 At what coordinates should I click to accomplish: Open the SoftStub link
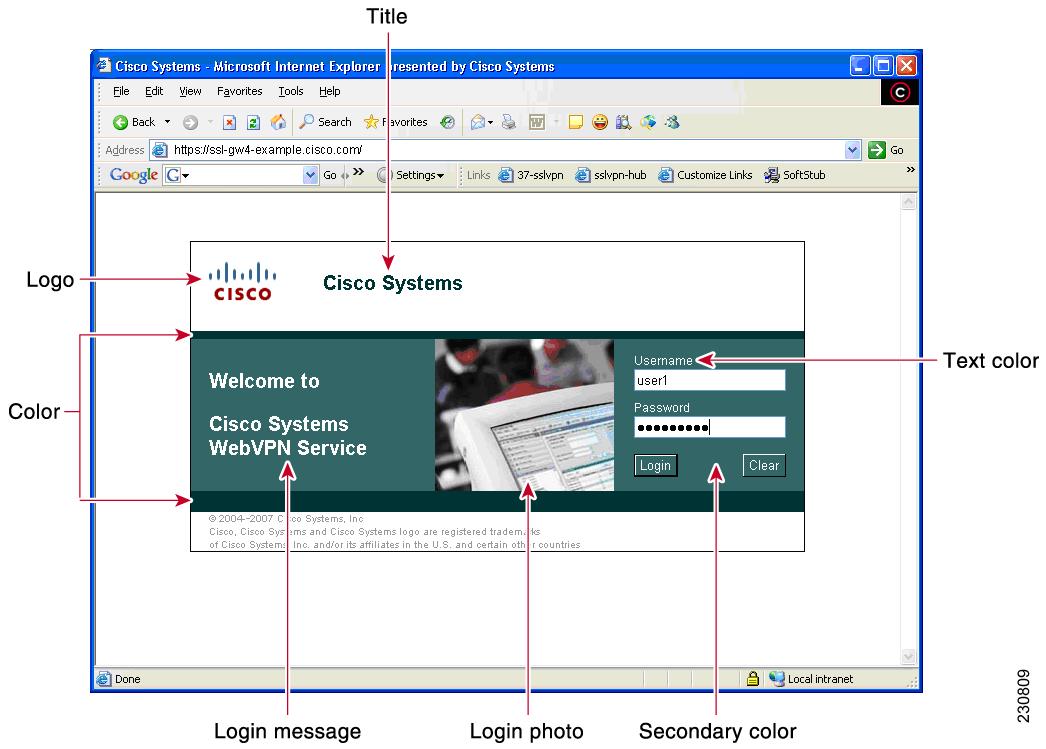[795, 175]
